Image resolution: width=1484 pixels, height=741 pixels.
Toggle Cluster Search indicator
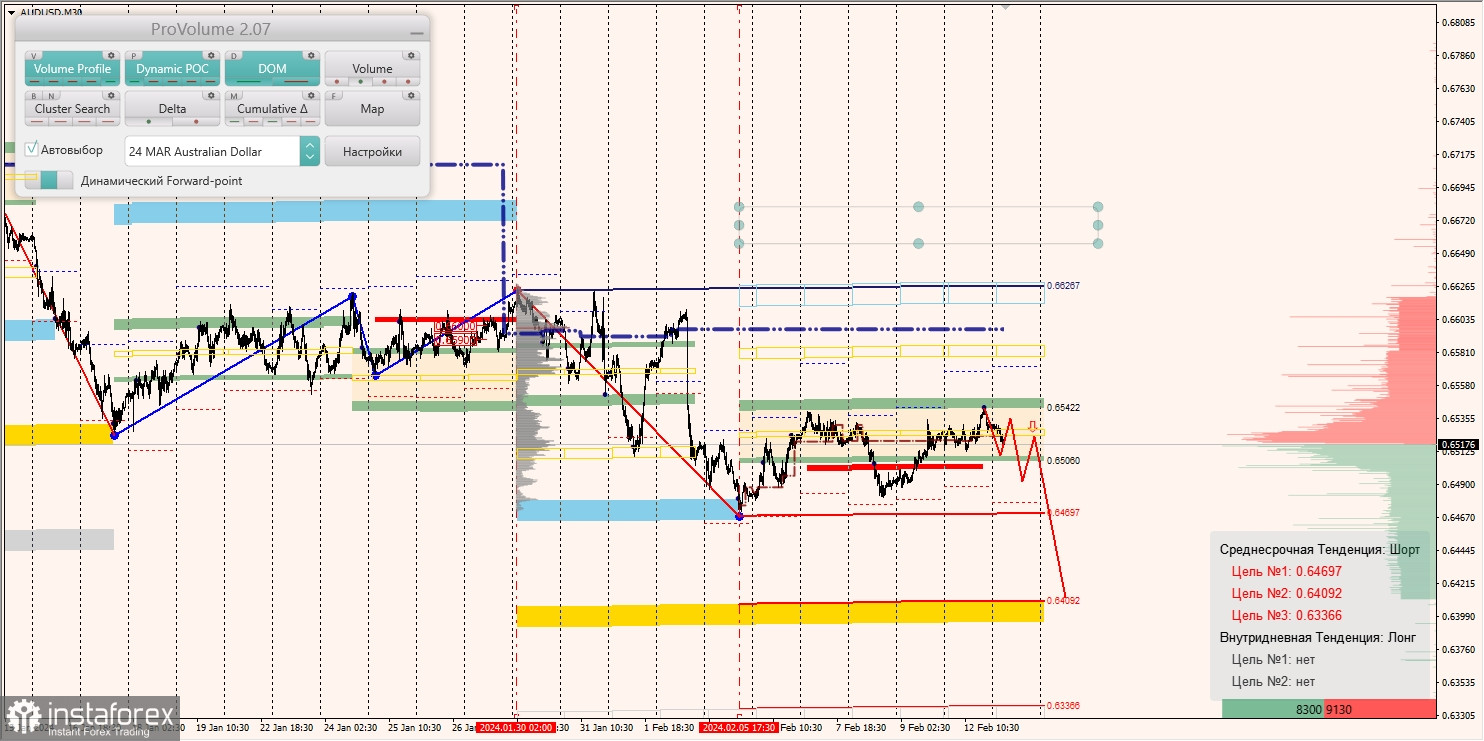point(72,109)
